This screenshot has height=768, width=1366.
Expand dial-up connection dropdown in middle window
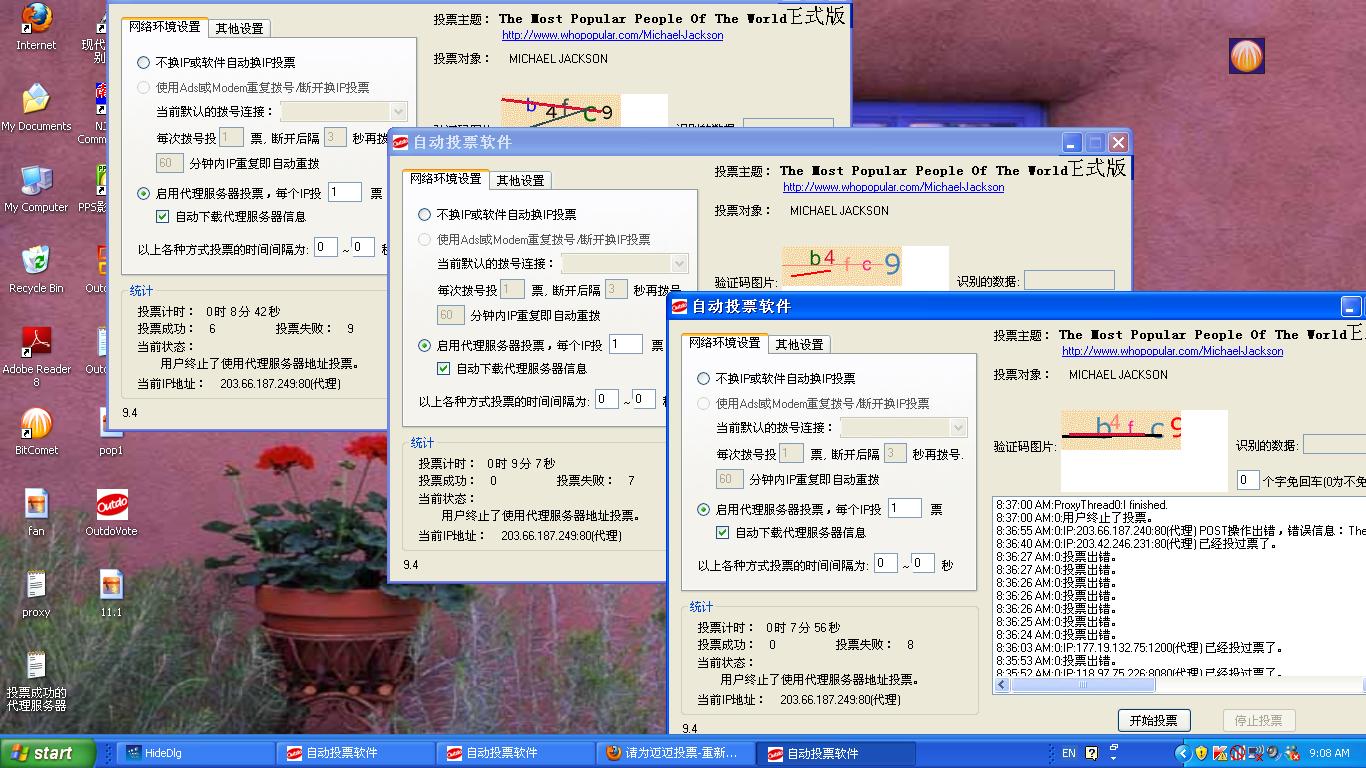[679, 264]
